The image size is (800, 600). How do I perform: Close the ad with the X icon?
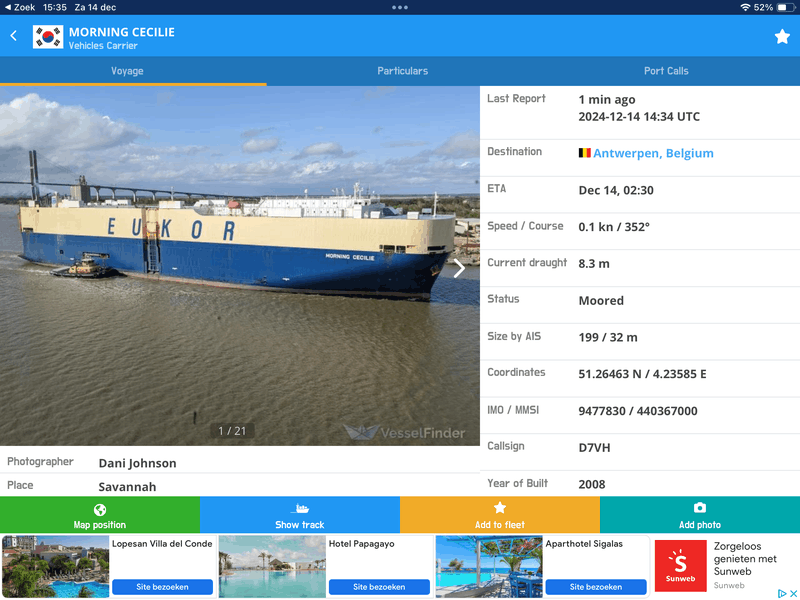coord(794,593)
